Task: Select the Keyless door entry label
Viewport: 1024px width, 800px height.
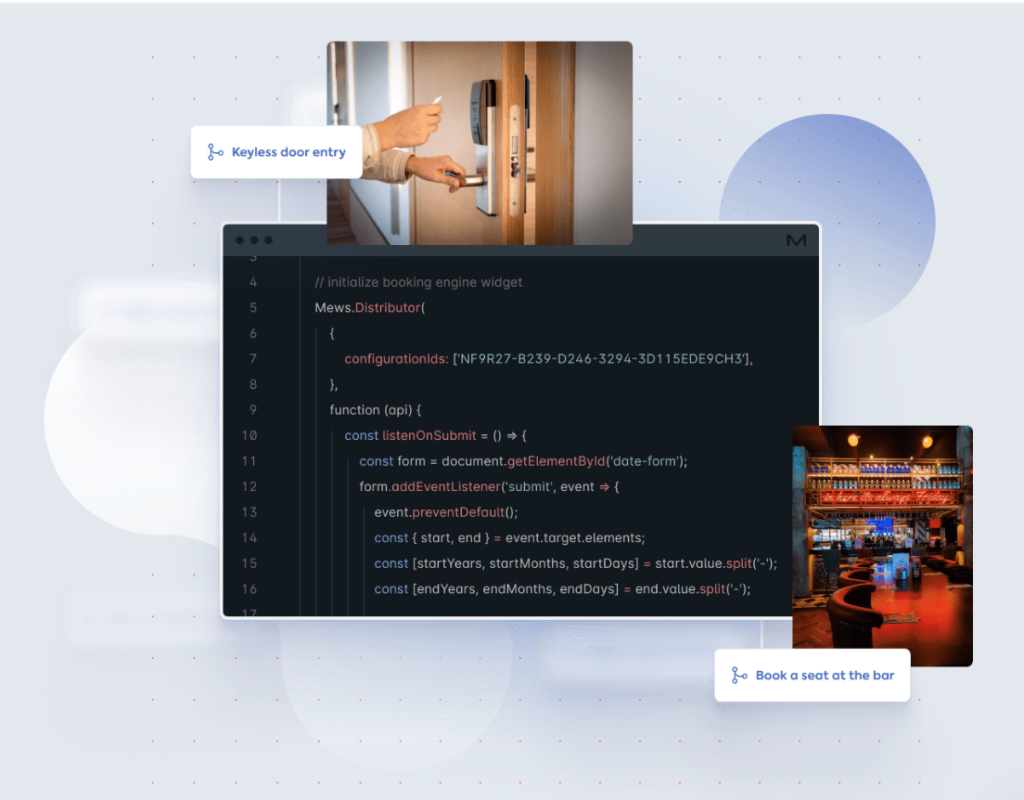Action: [288, 152]
